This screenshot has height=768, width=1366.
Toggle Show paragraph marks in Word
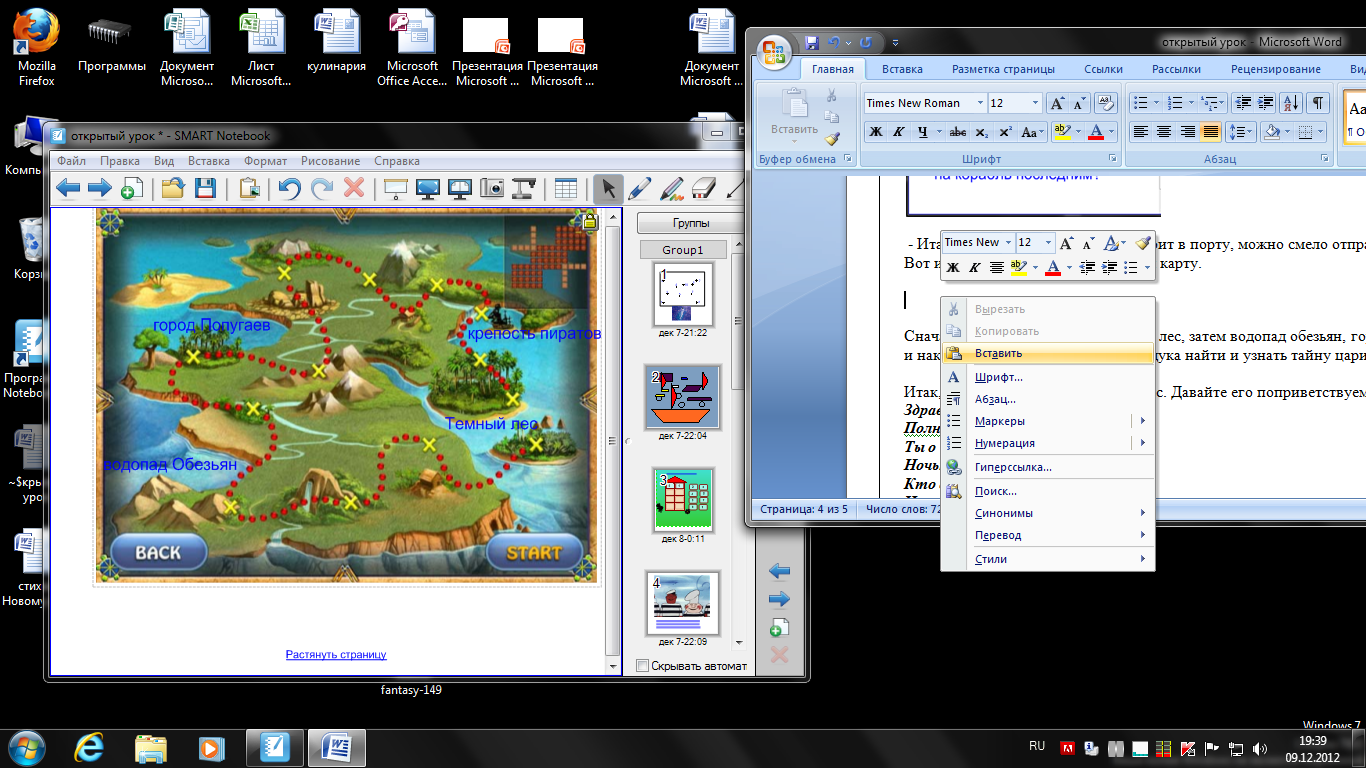tap(1319, 103)
